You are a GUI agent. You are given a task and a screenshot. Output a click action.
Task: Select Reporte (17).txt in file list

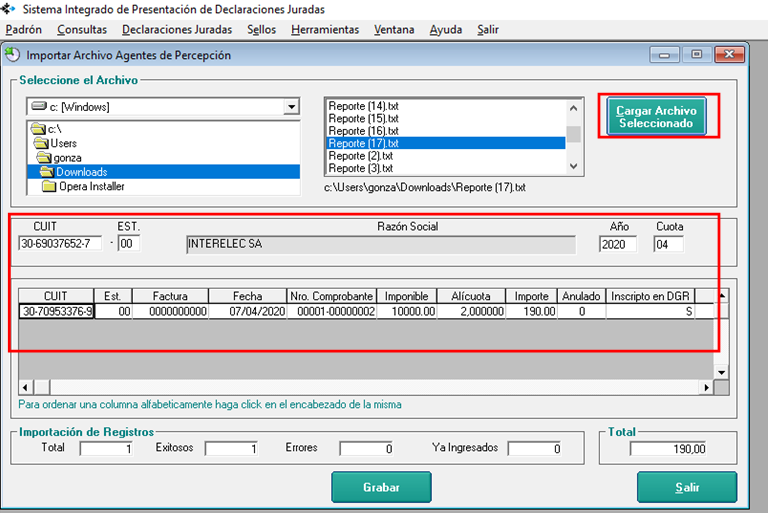coord(364,144)
